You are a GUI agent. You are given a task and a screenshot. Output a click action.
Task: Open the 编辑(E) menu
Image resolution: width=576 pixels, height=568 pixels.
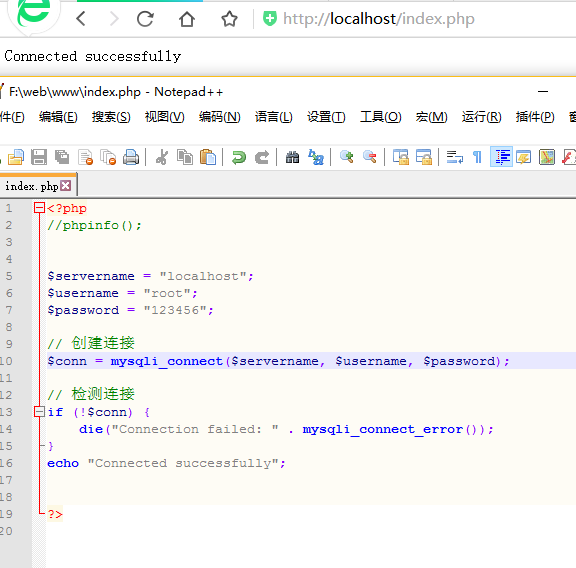coord(58,117)
